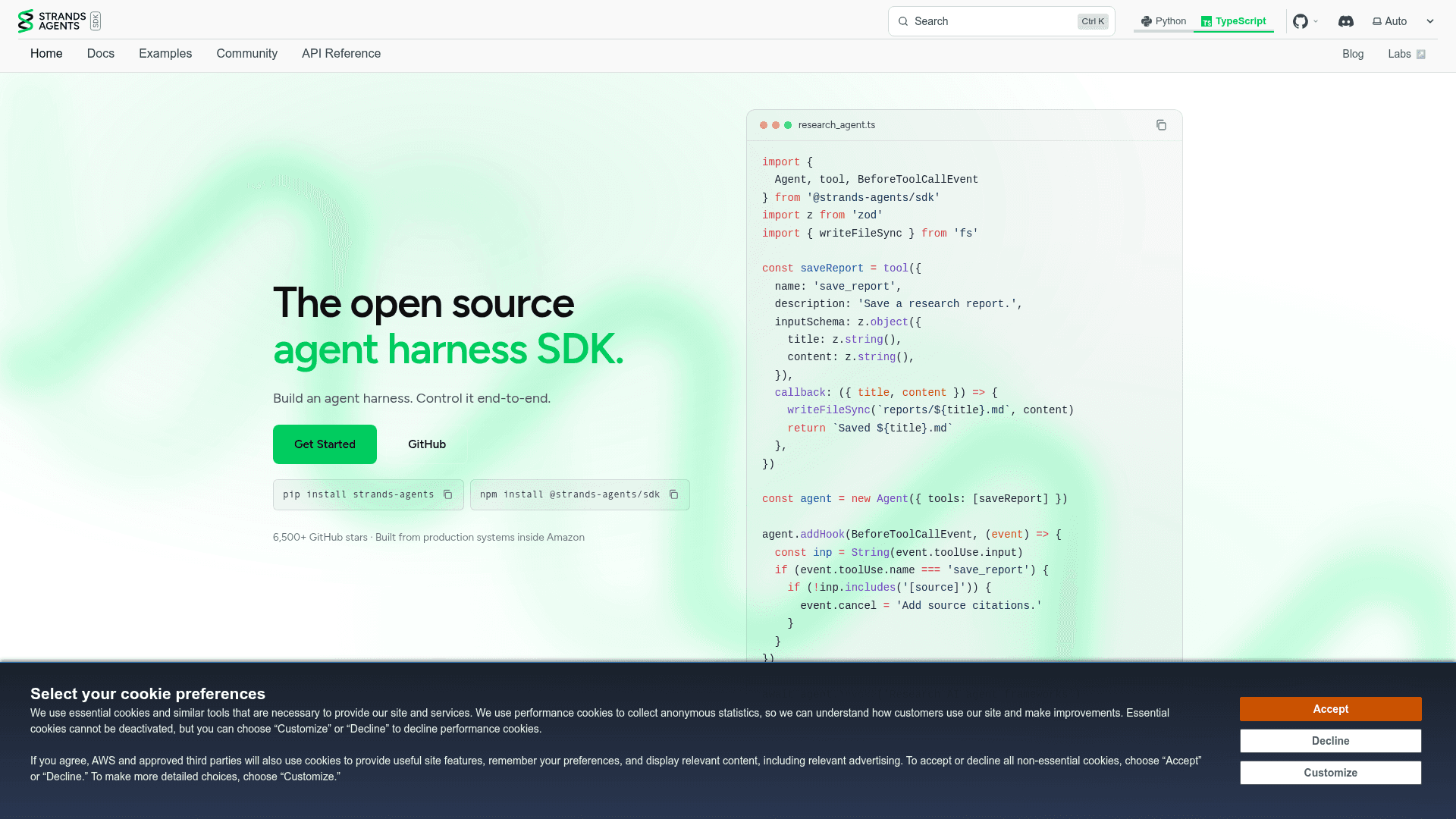Click the research_agent.ts file name
Viewport: 1456px width, 819px height.
[836, 125]
